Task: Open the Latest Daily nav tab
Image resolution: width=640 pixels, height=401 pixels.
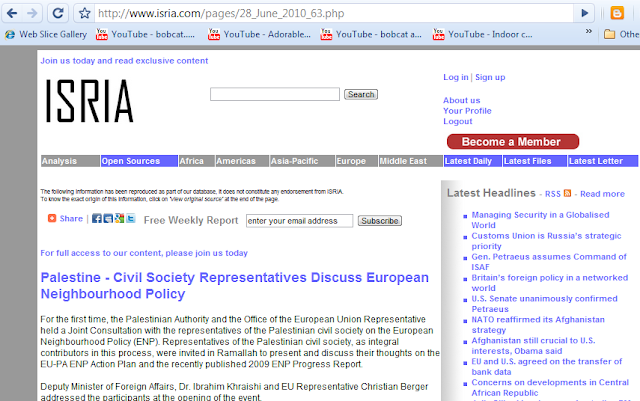Action: 473,161
